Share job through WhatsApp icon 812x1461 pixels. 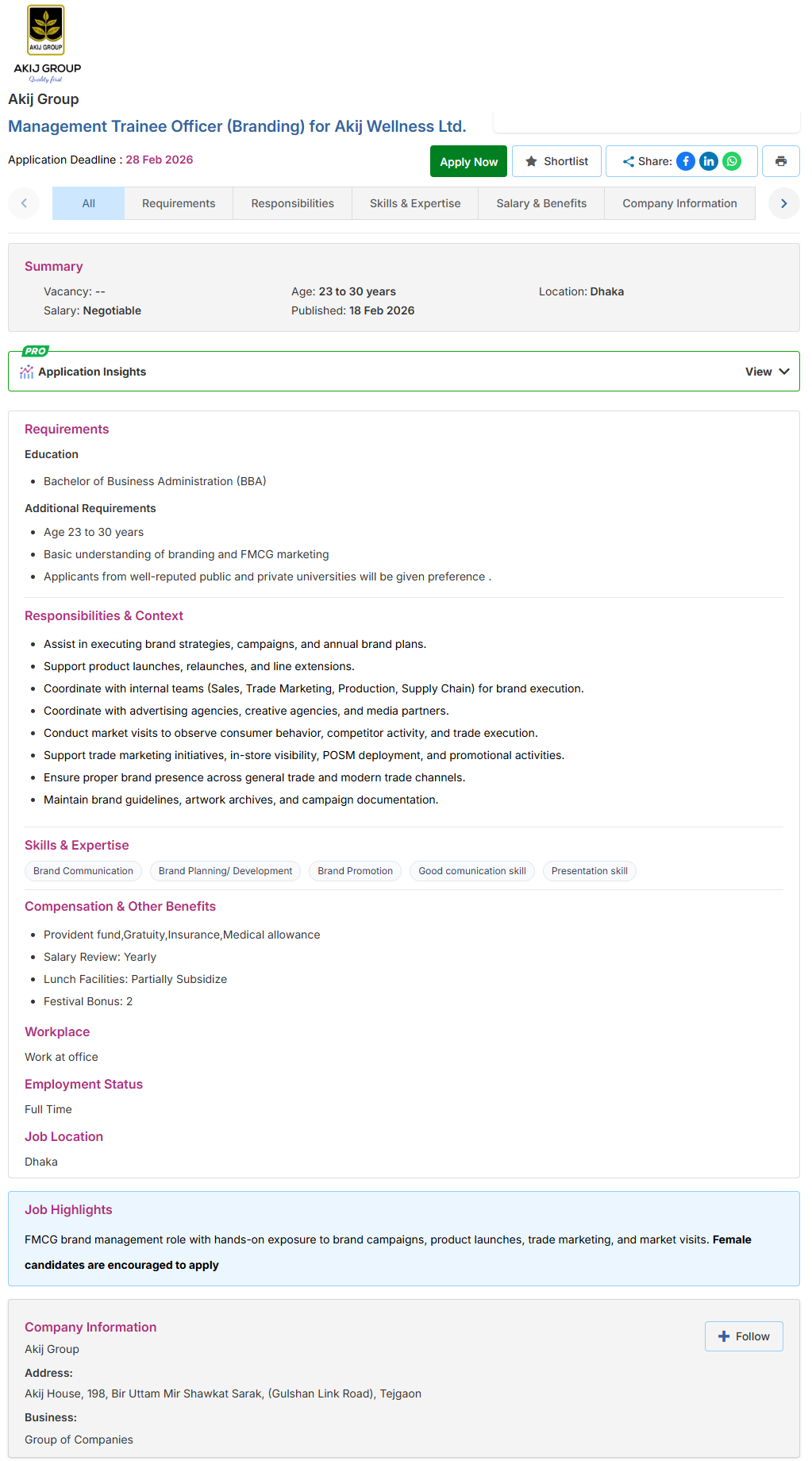(x=732, y=161)
